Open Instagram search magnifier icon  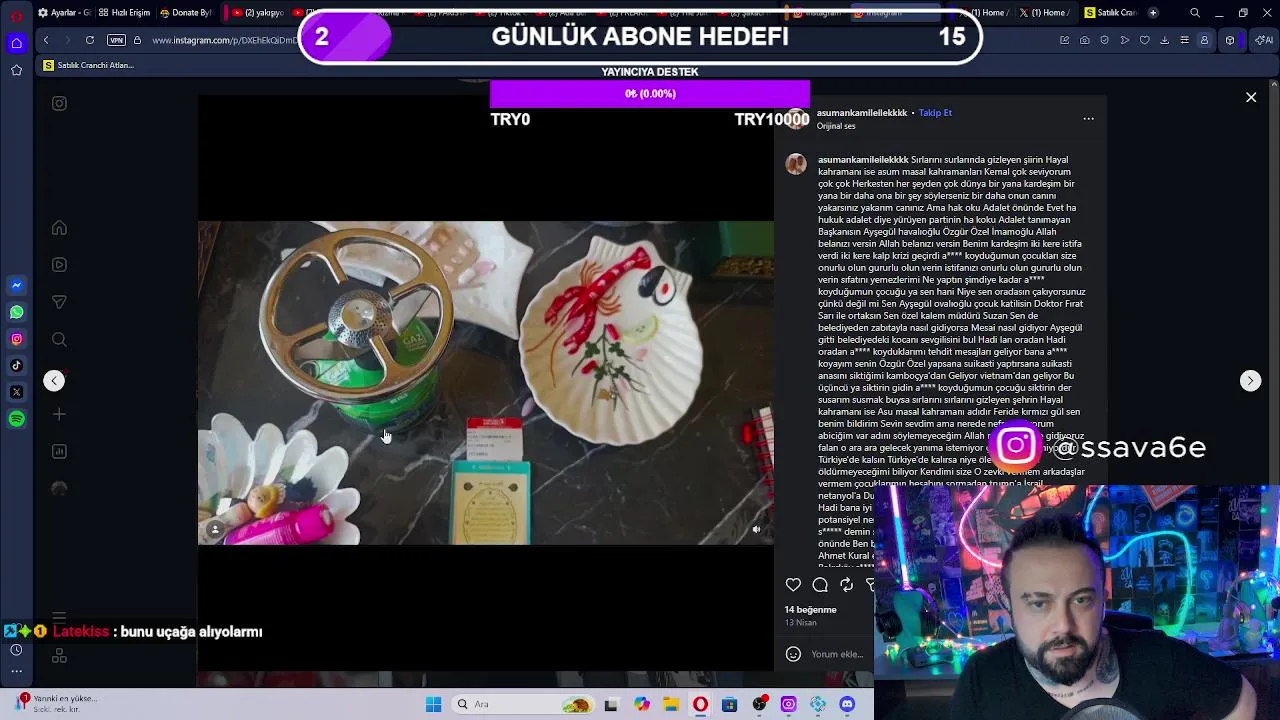click(59, 340)
